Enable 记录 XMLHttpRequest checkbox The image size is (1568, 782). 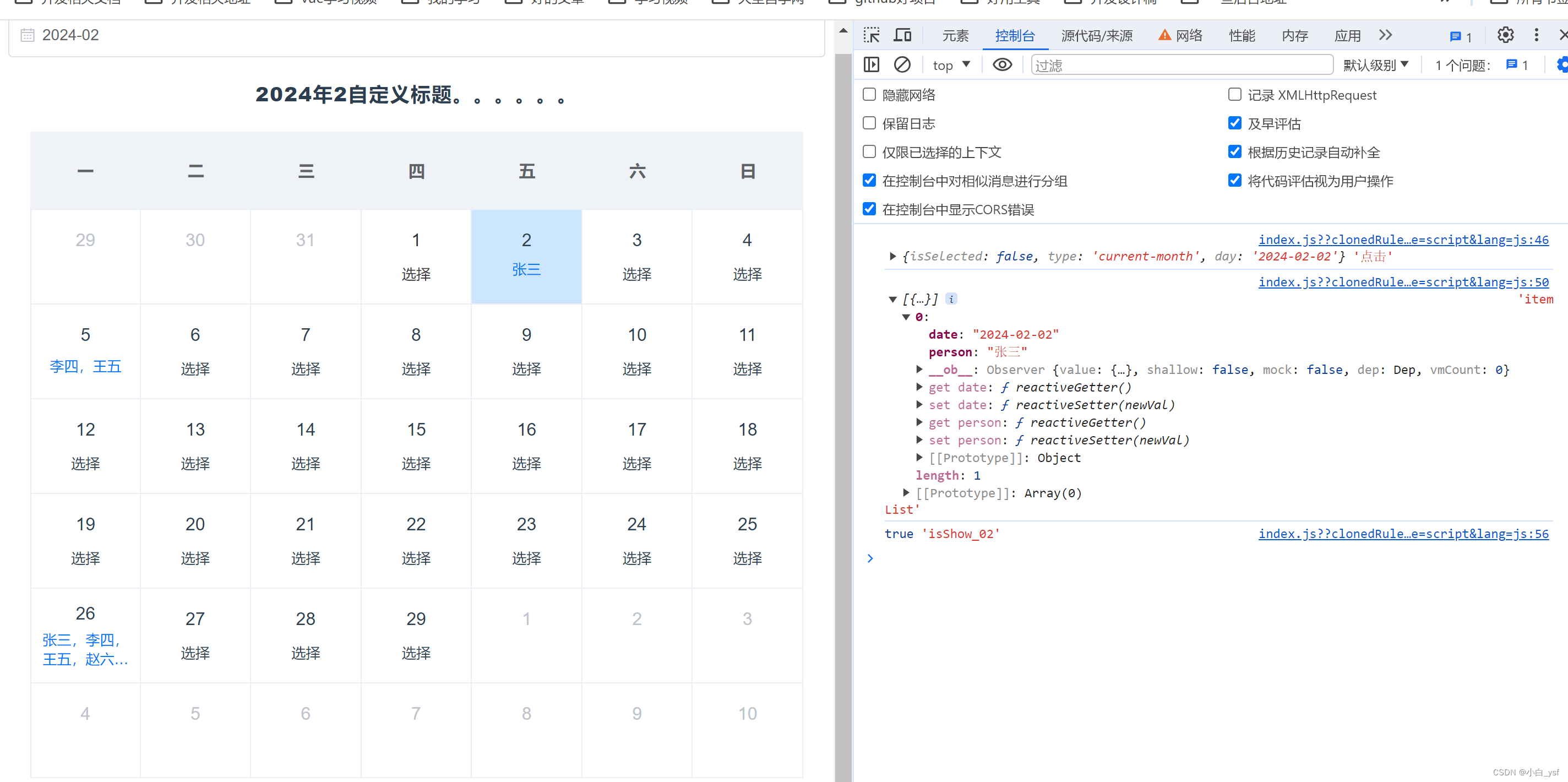point(1234,94)
